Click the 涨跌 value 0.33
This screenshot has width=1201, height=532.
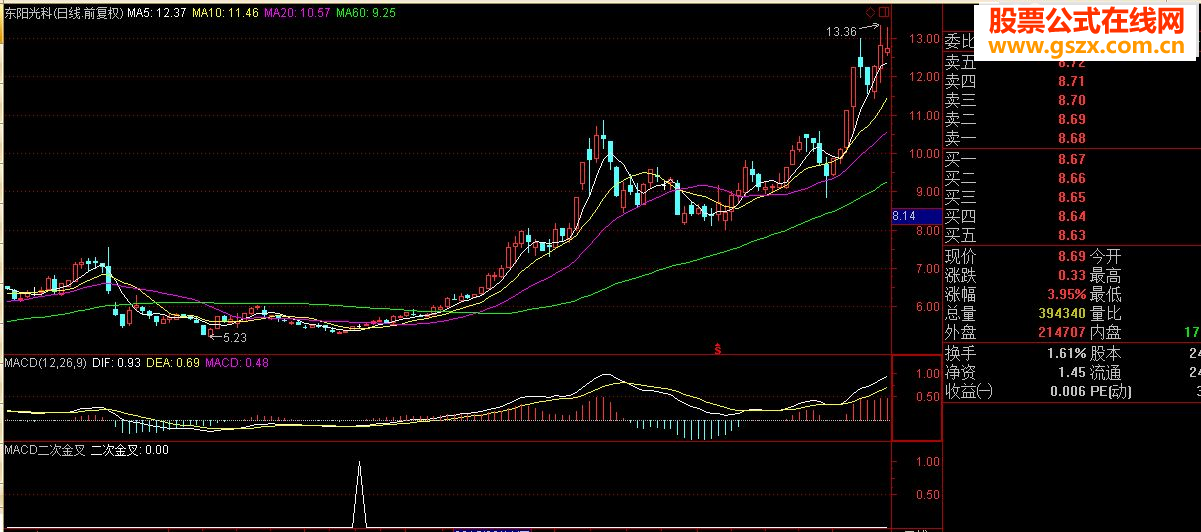pyautogui.click(x=1071, y=275)
